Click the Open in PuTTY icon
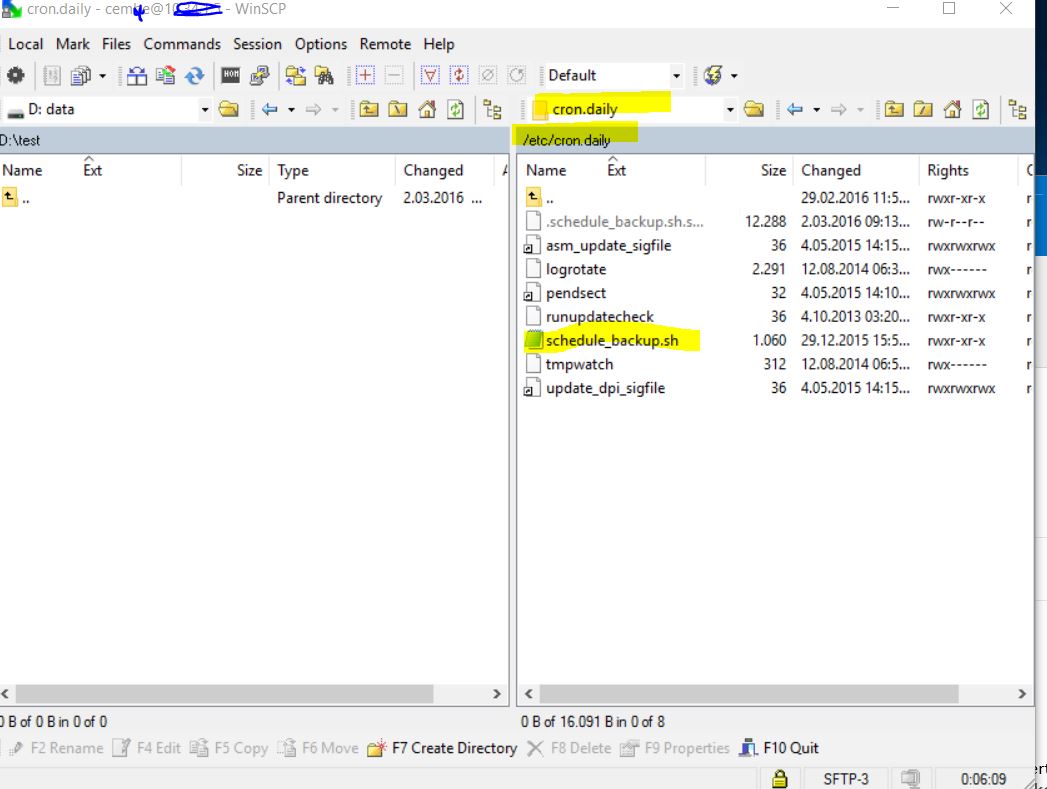This screenshot has height=789, width=1047. [x=260, y=75]
